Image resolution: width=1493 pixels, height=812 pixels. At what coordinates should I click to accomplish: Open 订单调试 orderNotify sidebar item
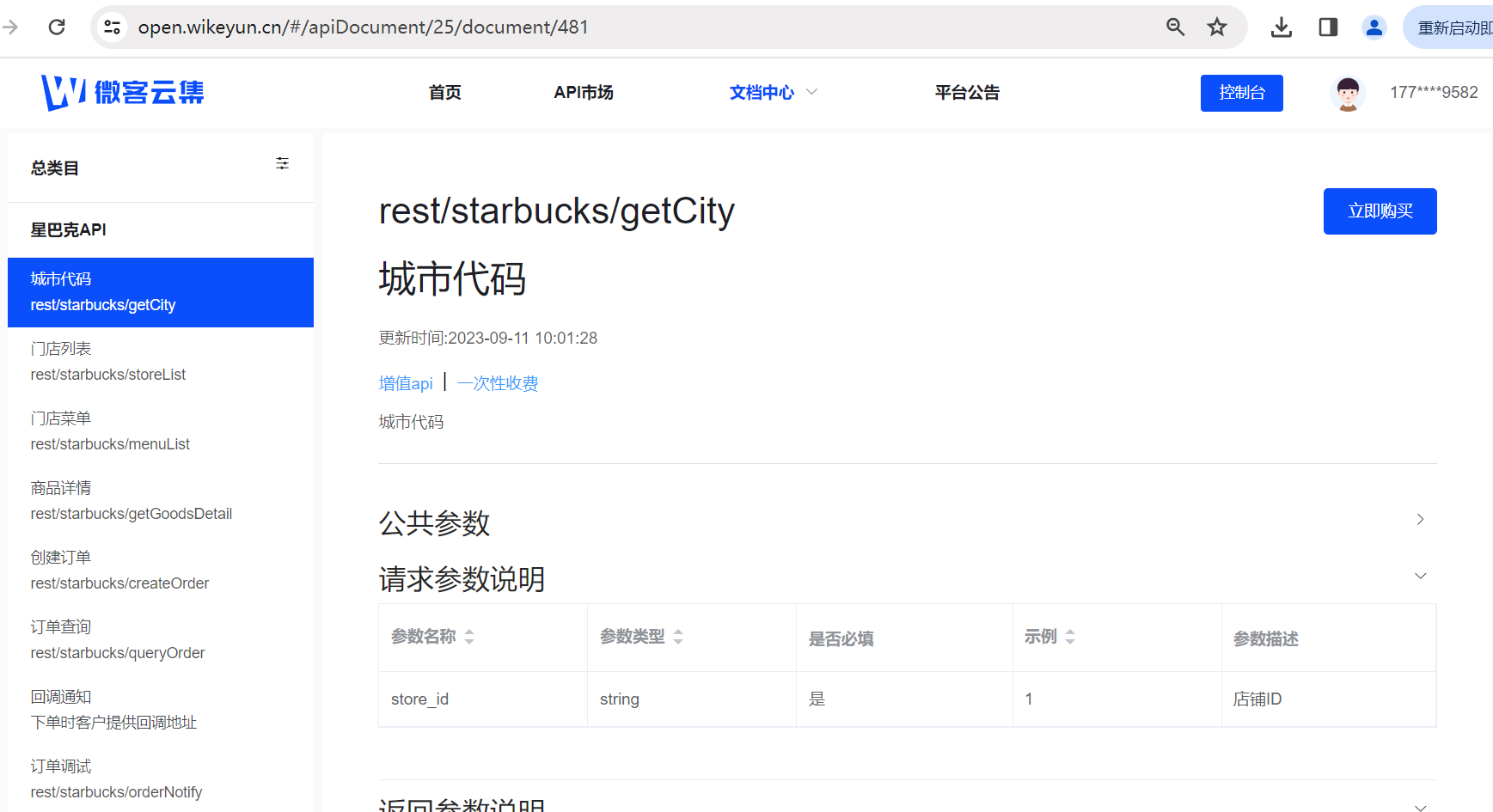tap(161, 779)
